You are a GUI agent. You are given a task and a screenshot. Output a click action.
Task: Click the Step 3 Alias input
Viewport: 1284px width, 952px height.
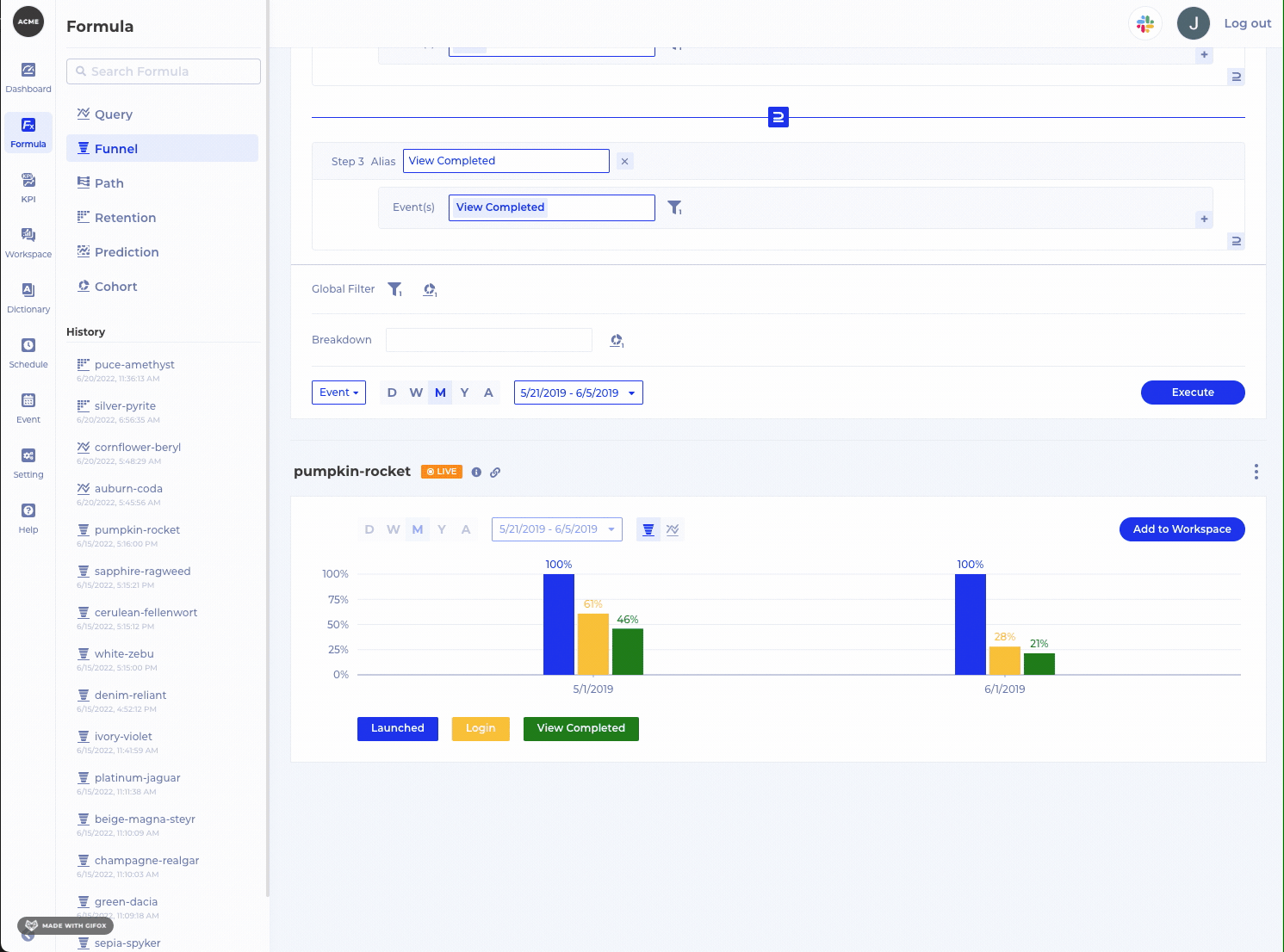[x=506, y=161]
